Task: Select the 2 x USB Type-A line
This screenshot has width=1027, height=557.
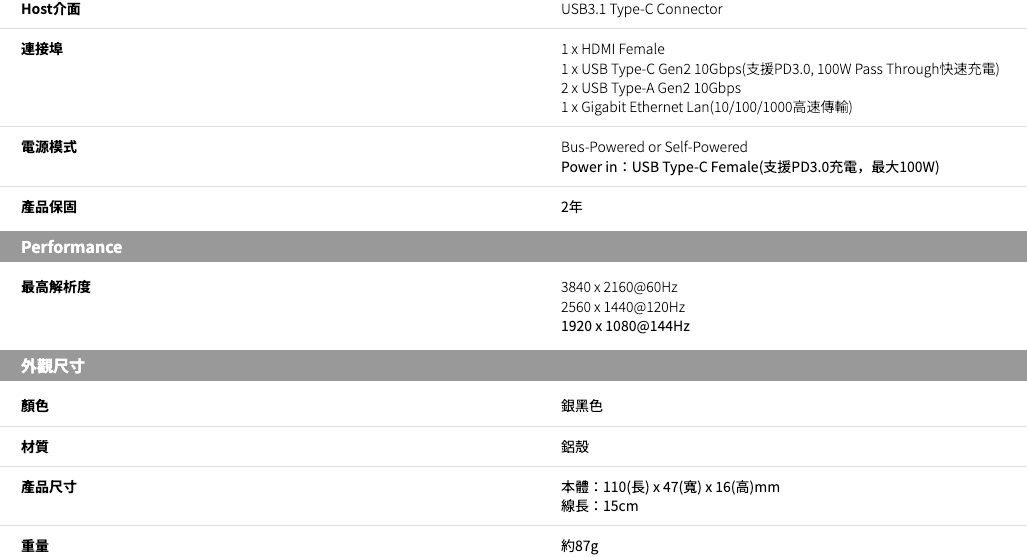Action: tap(650, 87)
